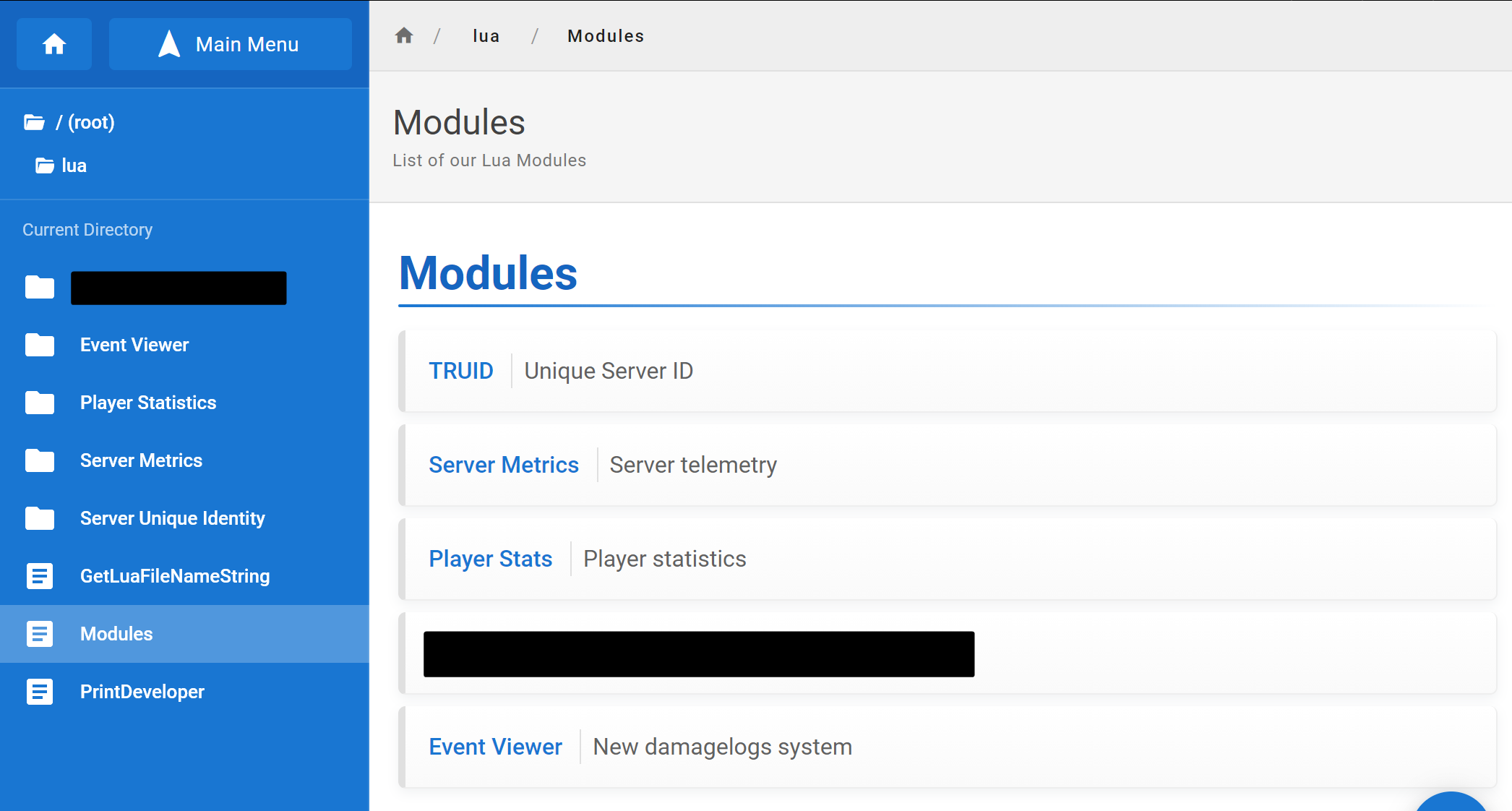Screen dimensions: 1512x811
Task: Click the PrintDeveloper document icon
Action: tap(40, 692)
